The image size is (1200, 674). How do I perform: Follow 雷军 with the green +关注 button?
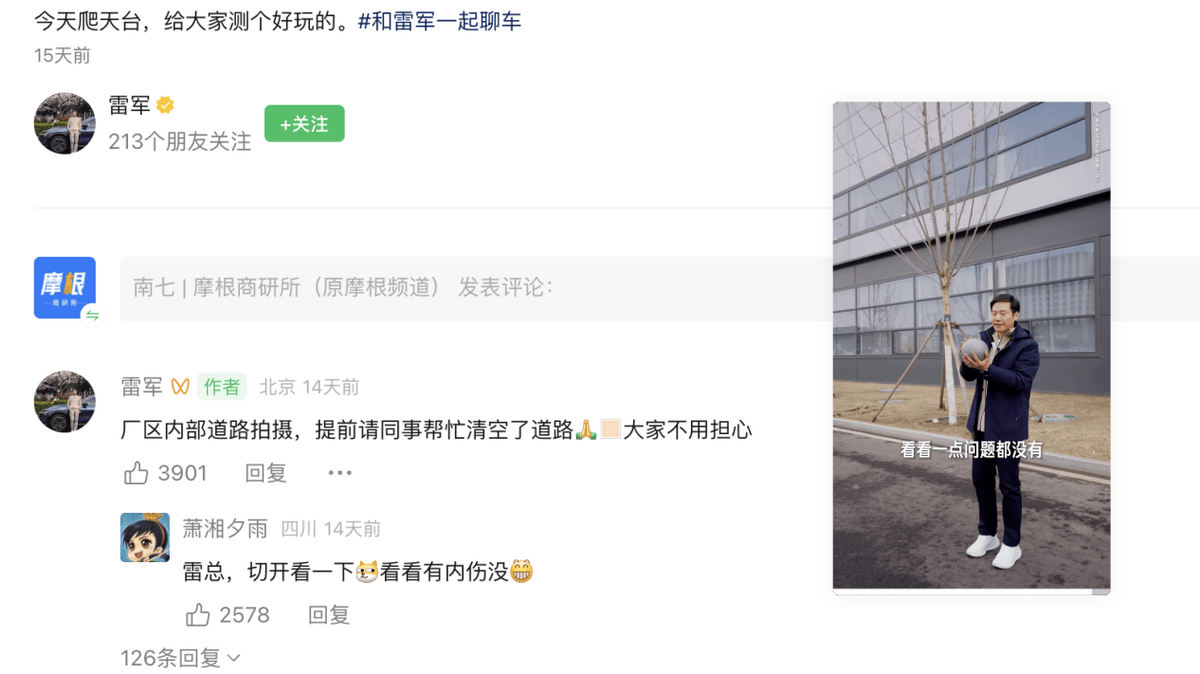click(x=304, y=124)
